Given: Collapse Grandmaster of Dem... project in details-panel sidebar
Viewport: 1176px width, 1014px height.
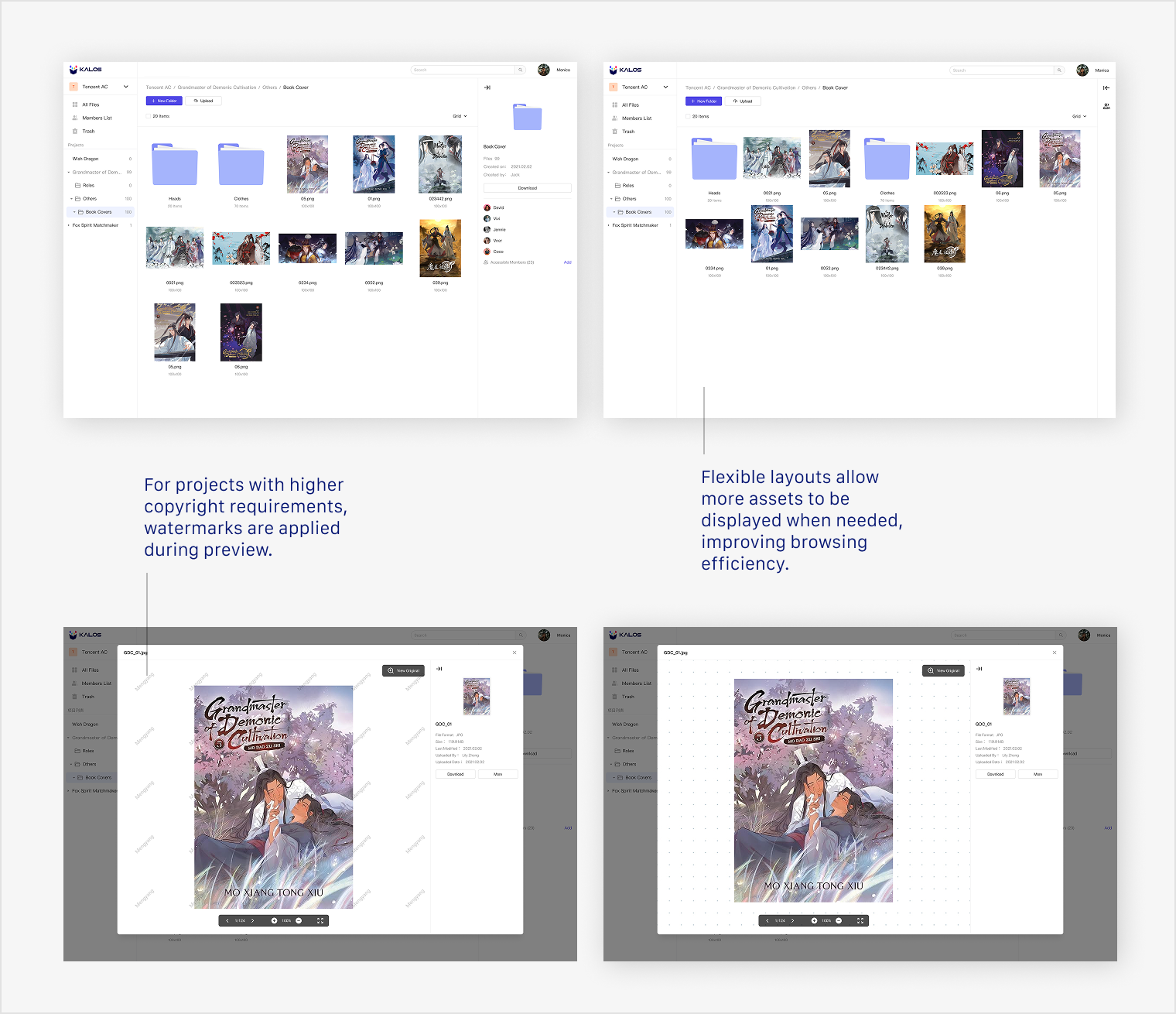Looking at the screenshot, I should coord(69,173).
